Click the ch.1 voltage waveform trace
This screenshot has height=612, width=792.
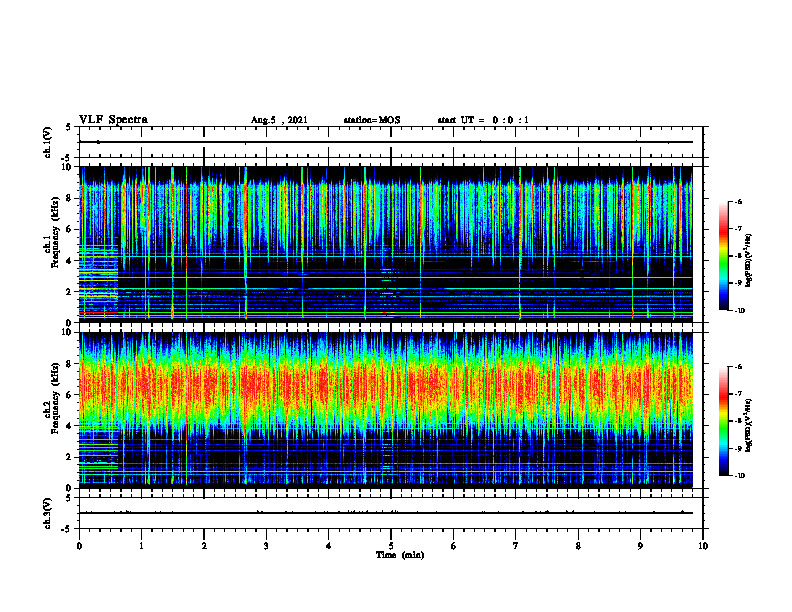(x=386, y=142)
